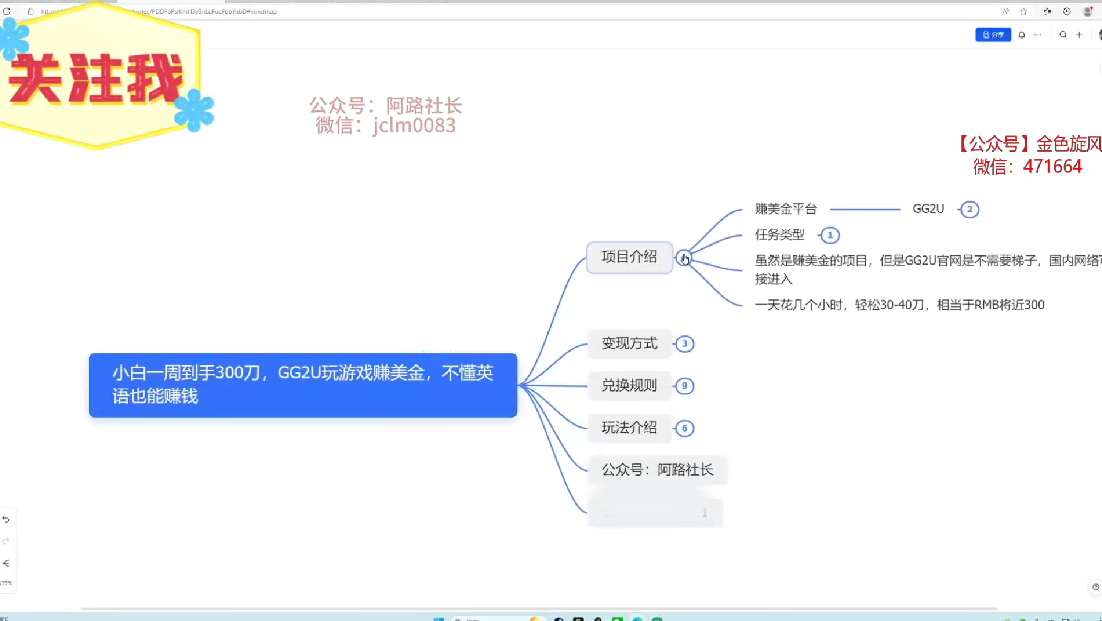
Task: Click the mind map structure icon
Action: (6, 563)
